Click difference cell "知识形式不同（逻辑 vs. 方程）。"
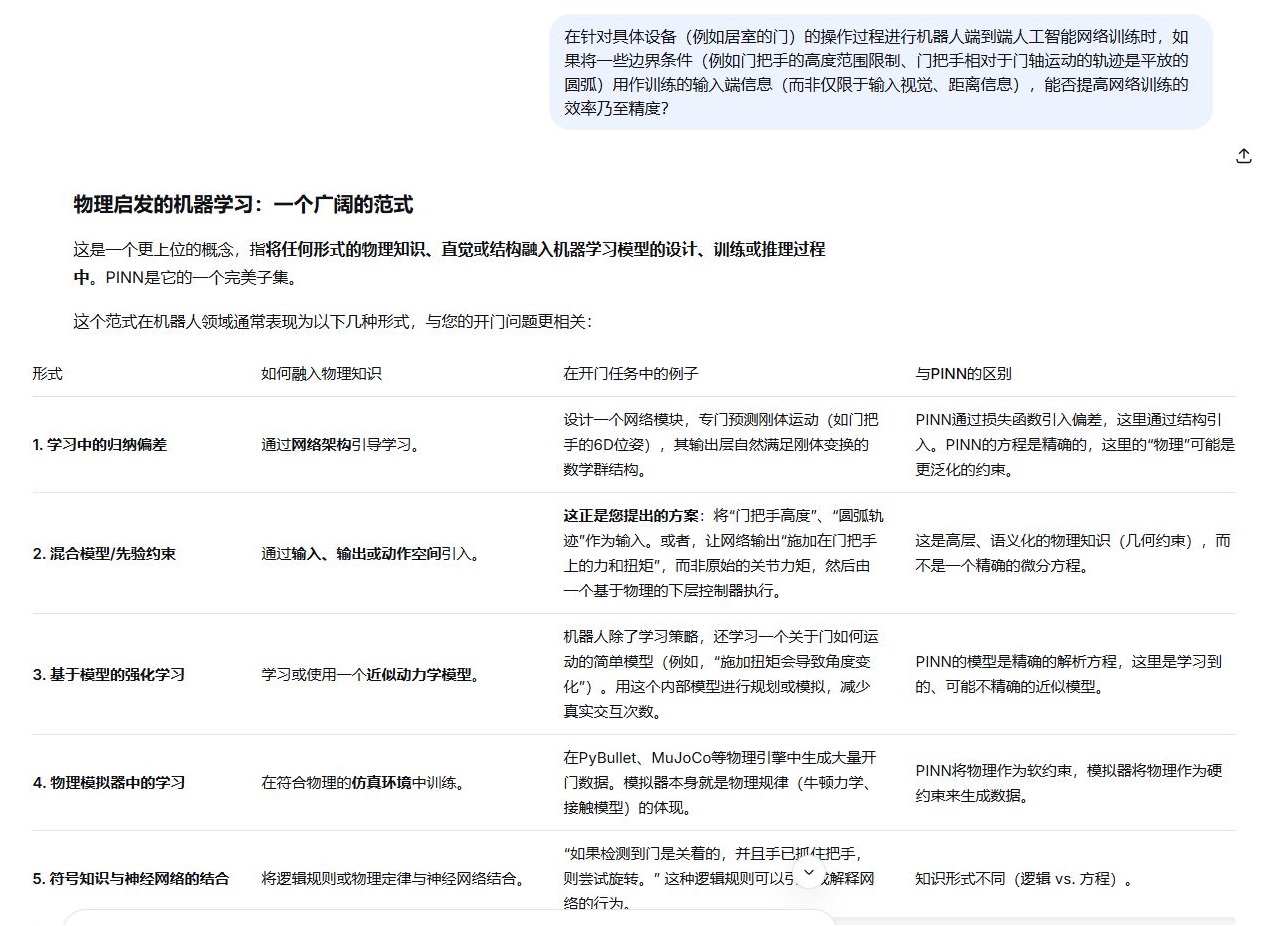1266x926 pixels. 1026,879
